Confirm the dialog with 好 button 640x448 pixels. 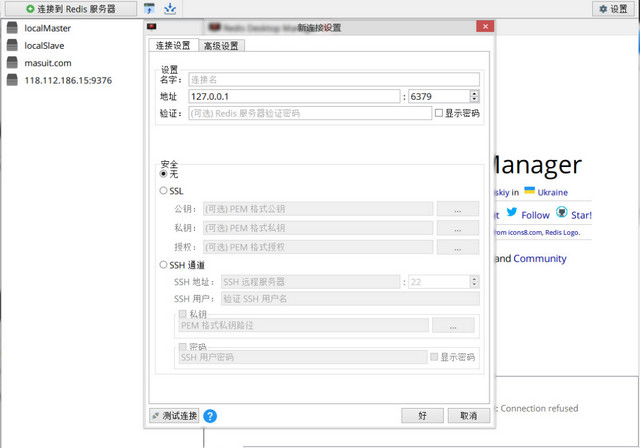[x=422, y=416]
